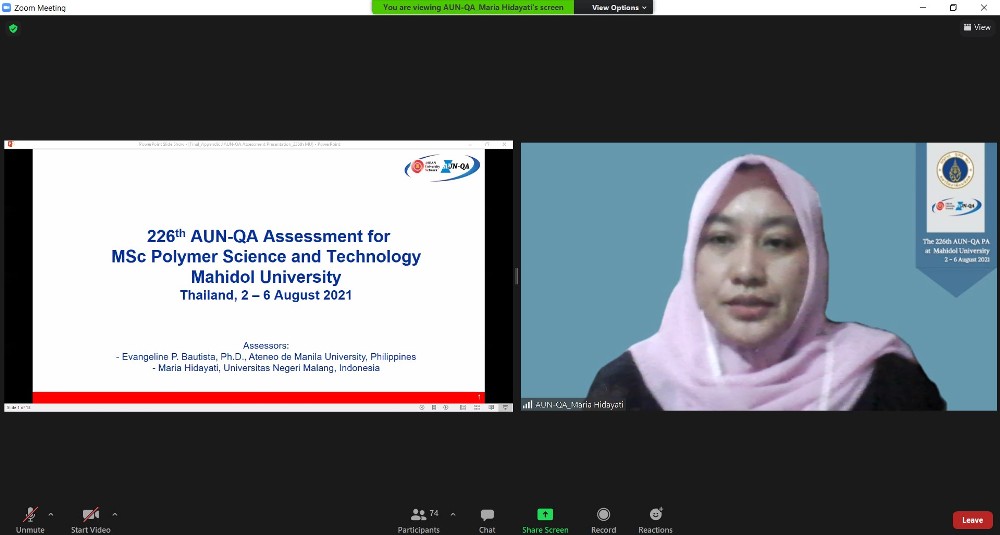Image resolution: width=1000 pixels, height=535 pixels.
Task: Click the divider between slide and video
Action: tap(516, 276)
